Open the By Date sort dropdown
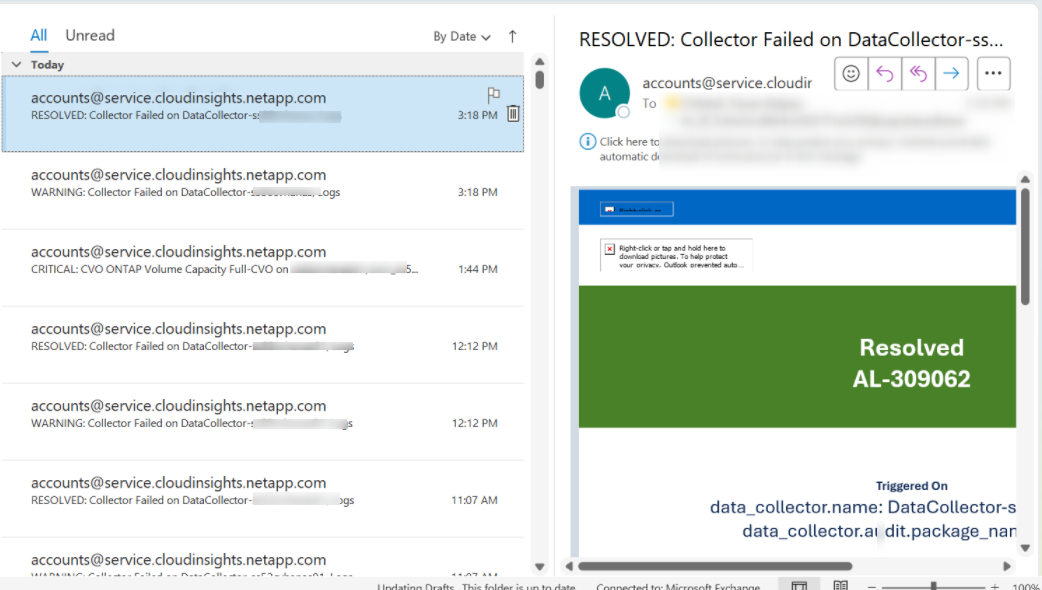 coord(461,36)
